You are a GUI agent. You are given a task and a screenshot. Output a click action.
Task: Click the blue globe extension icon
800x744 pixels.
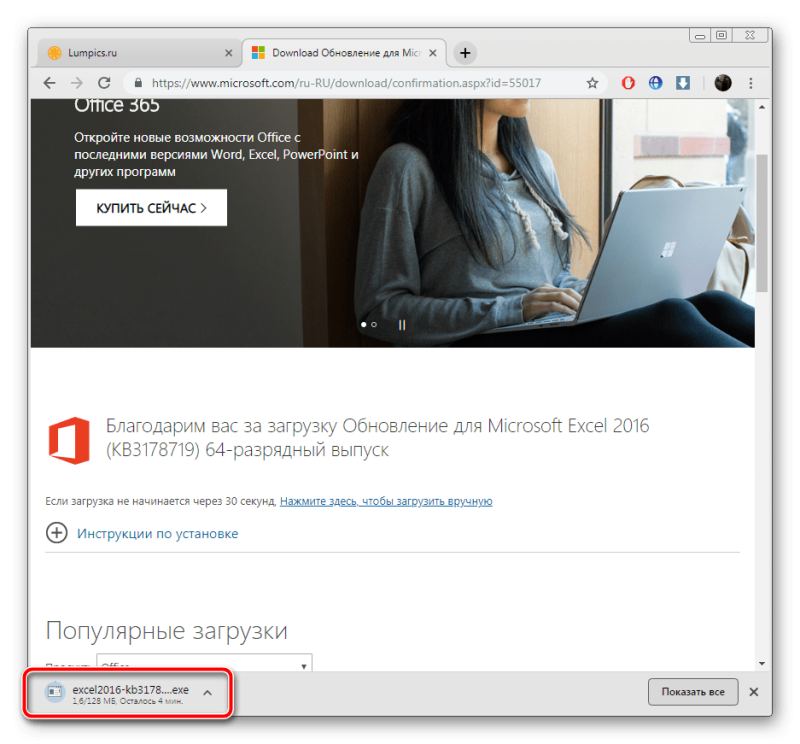pyautogui.click(x=656, y=83)
